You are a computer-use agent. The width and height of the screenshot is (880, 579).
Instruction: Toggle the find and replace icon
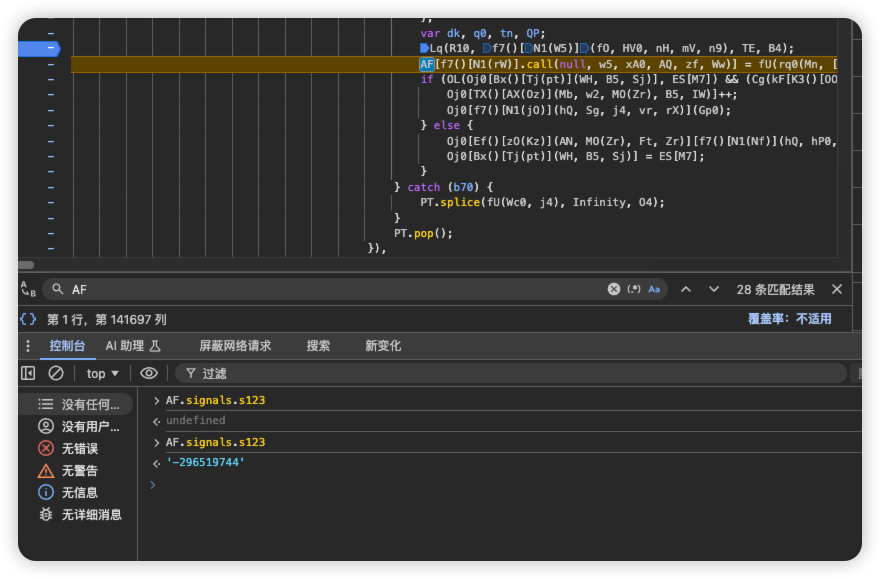(x=28, y=289)
